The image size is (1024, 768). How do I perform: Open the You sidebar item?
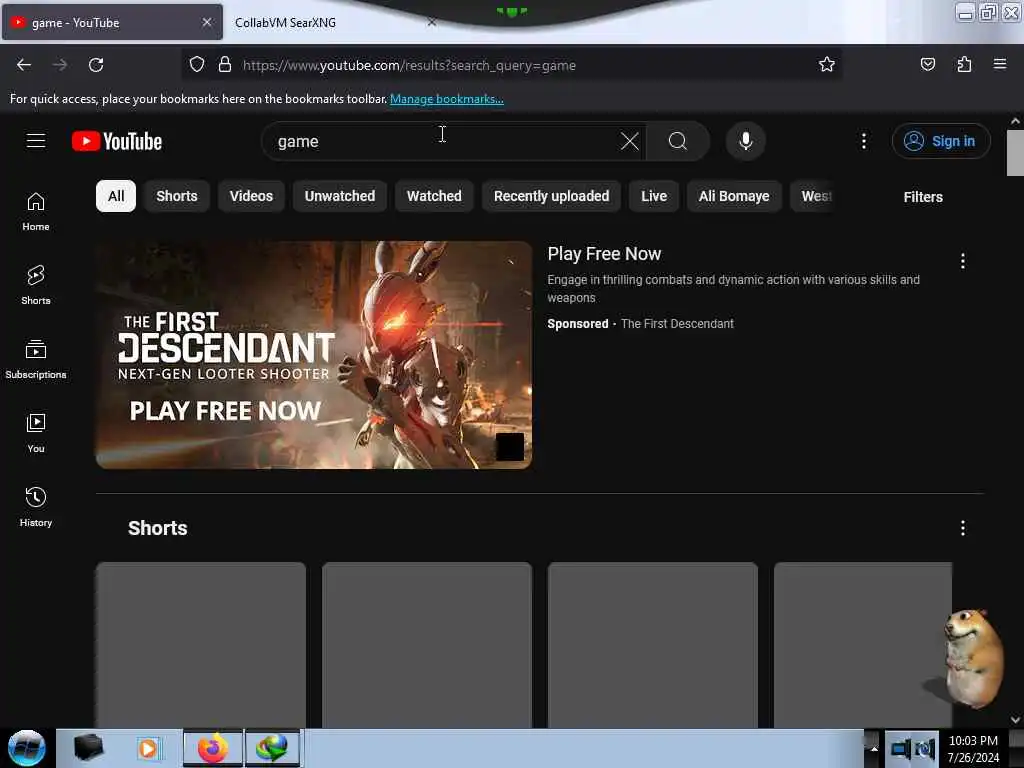[36, 433]
